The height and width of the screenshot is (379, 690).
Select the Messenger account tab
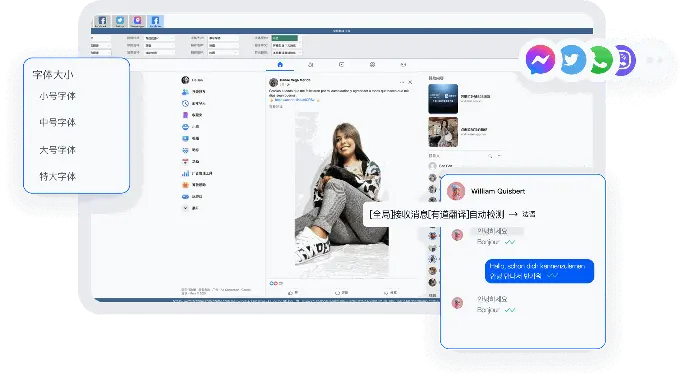click(137, 21)
